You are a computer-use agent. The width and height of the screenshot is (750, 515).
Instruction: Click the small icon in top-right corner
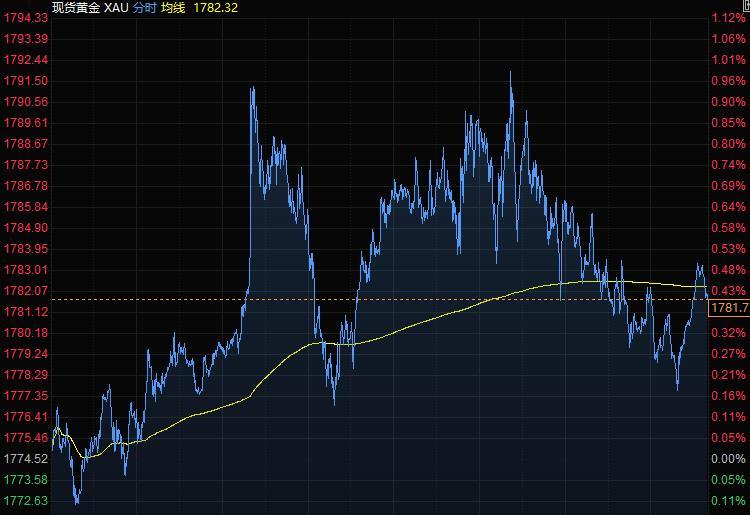(745, 5)
